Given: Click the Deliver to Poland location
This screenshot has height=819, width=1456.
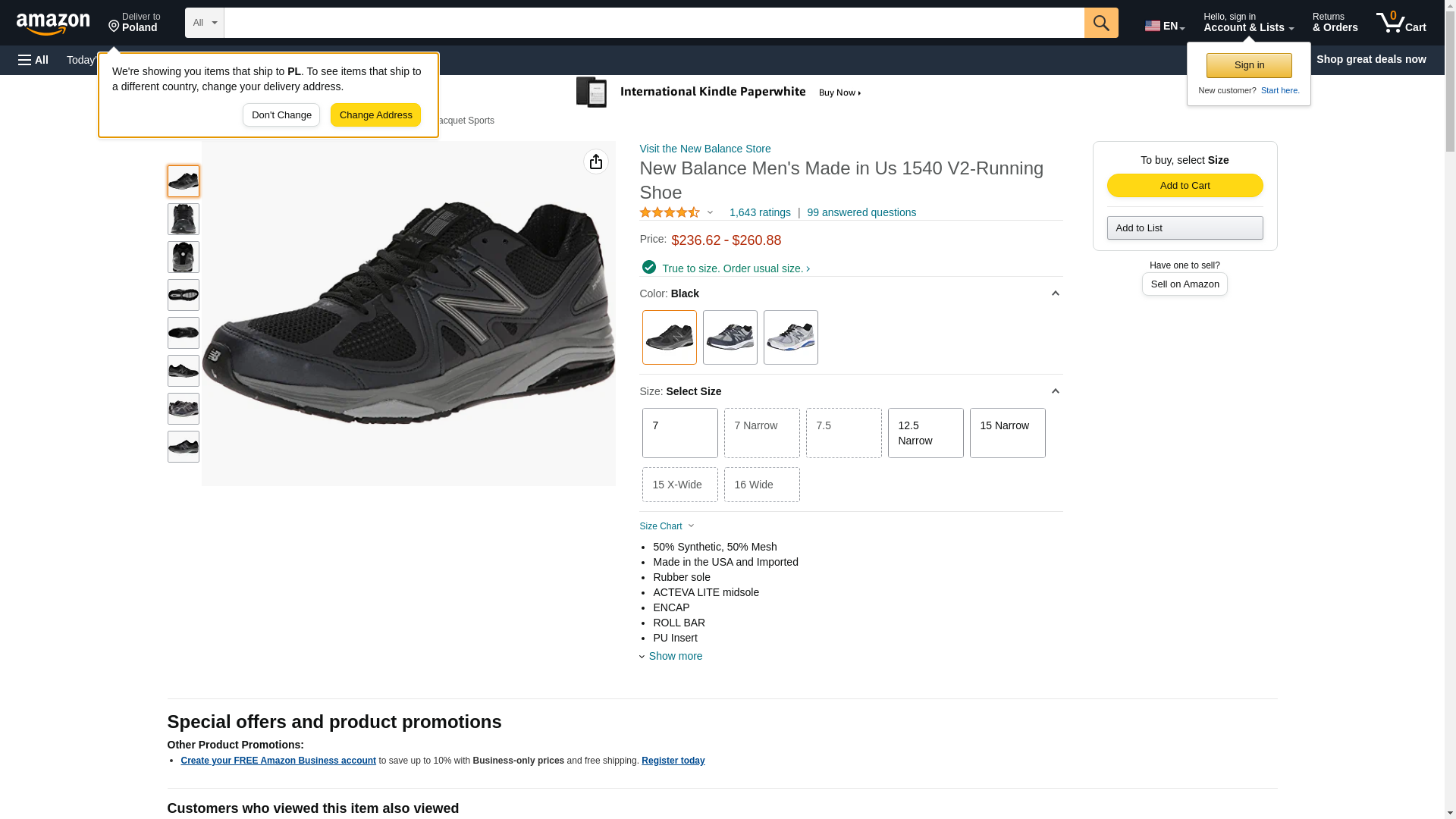Looking at the screenshot, I should coord(134,23).
